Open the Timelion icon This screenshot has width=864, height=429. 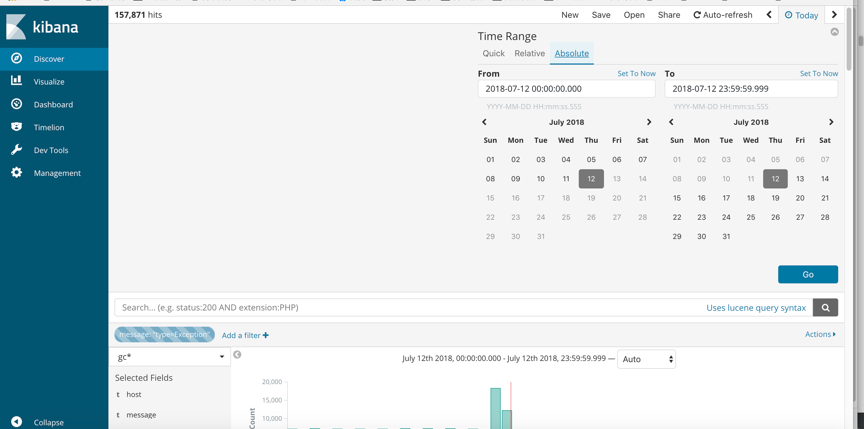(x=17, y=127)
